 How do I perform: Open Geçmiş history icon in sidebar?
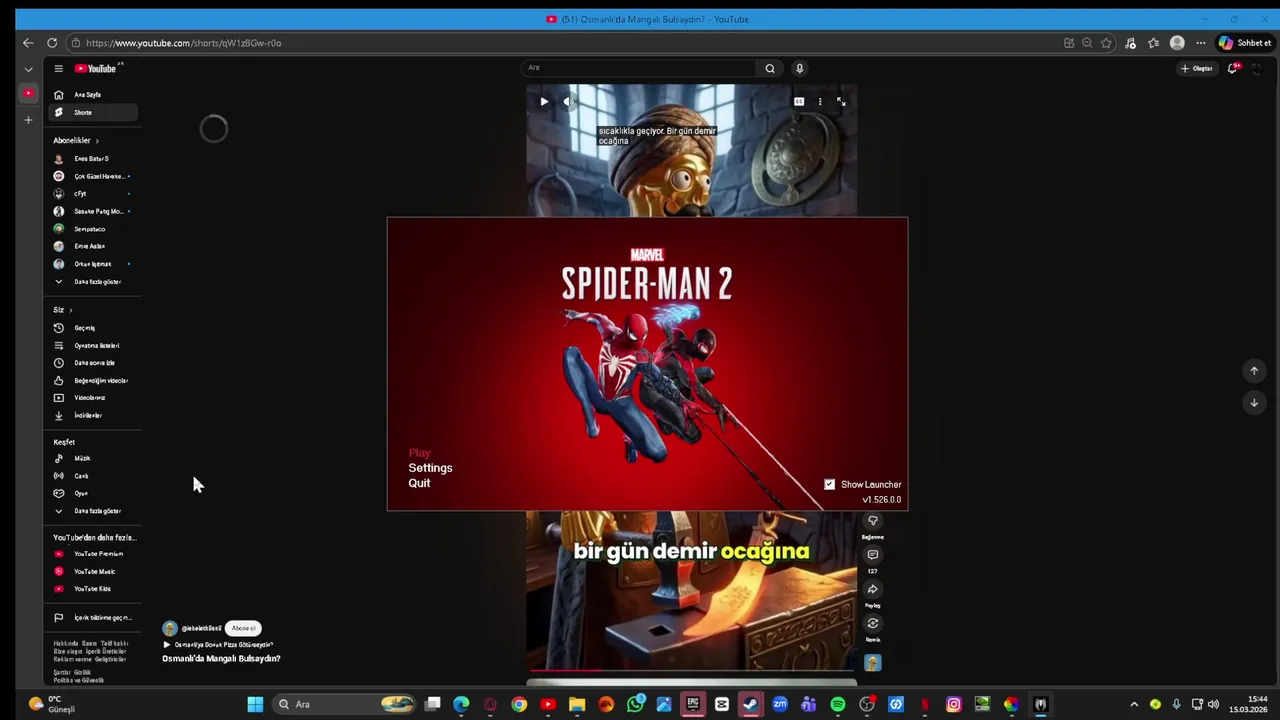tap(58, 328)
